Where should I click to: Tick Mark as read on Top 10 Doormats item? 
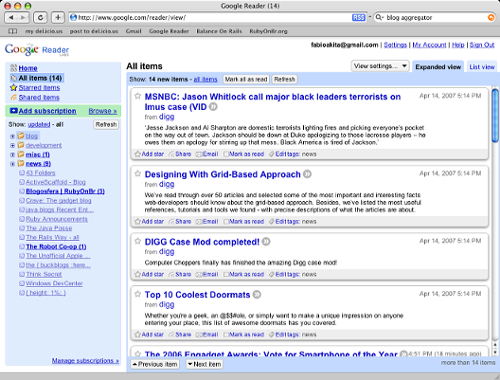(226, 334)
